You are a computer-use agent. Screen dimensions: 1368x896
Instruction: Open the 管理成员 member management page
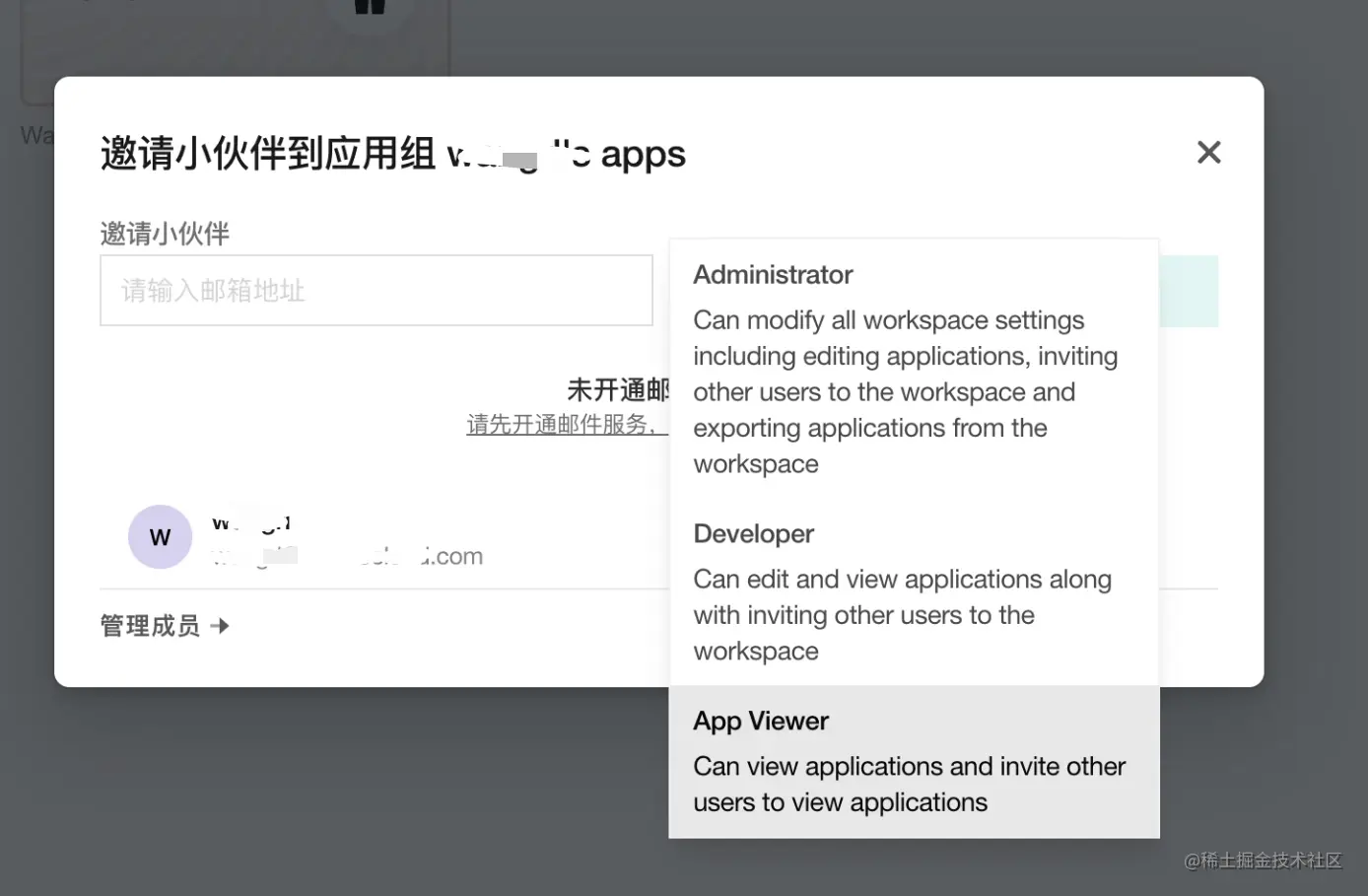coord(149,625)
